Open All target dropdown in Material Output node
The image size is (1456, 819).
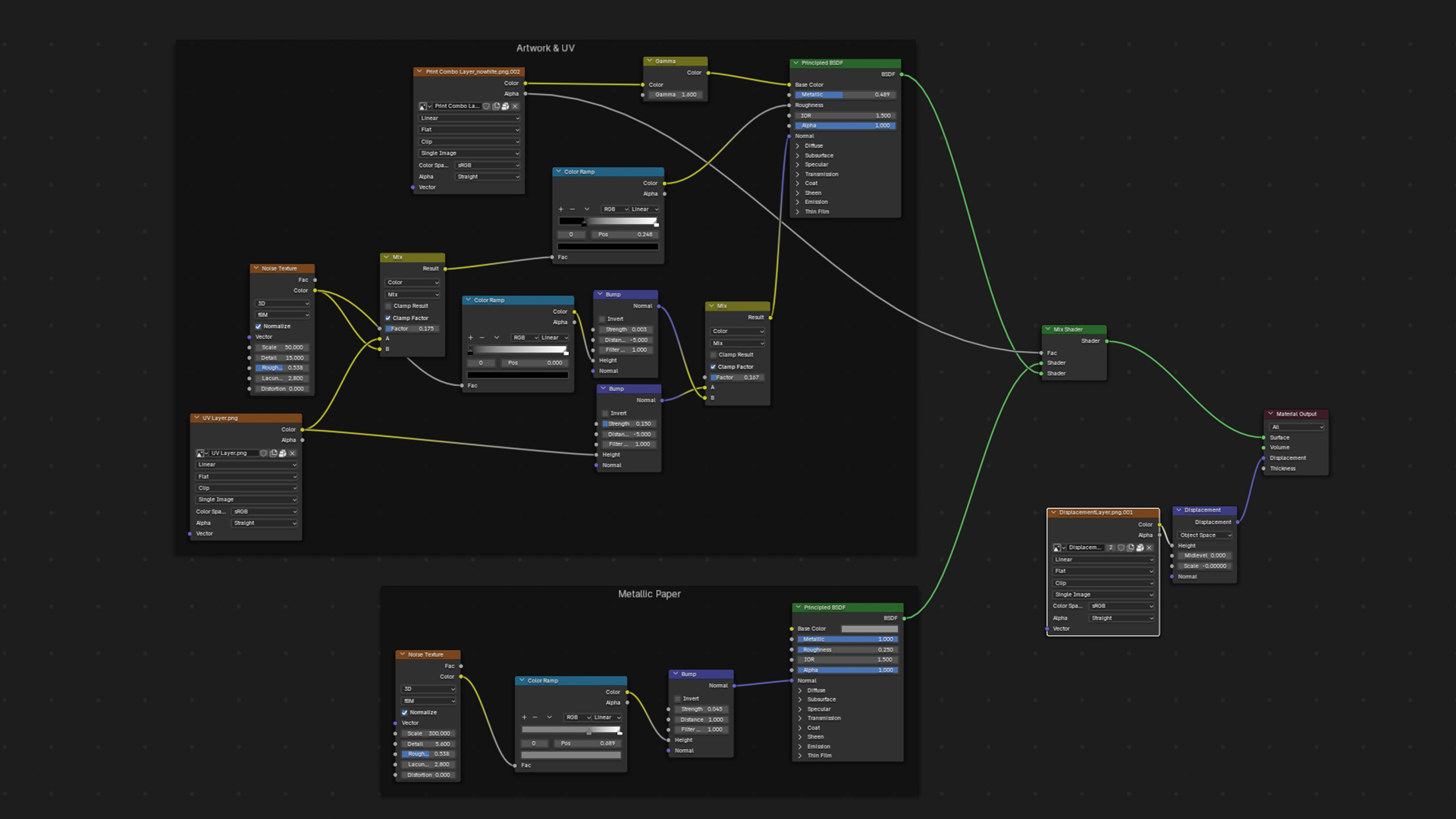pos(1297,427)
